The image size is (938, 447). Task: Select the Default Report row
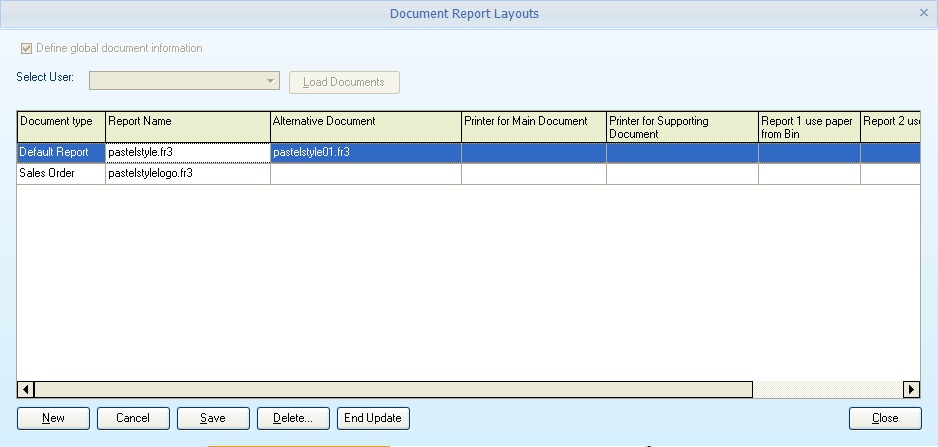click(61, 152)
